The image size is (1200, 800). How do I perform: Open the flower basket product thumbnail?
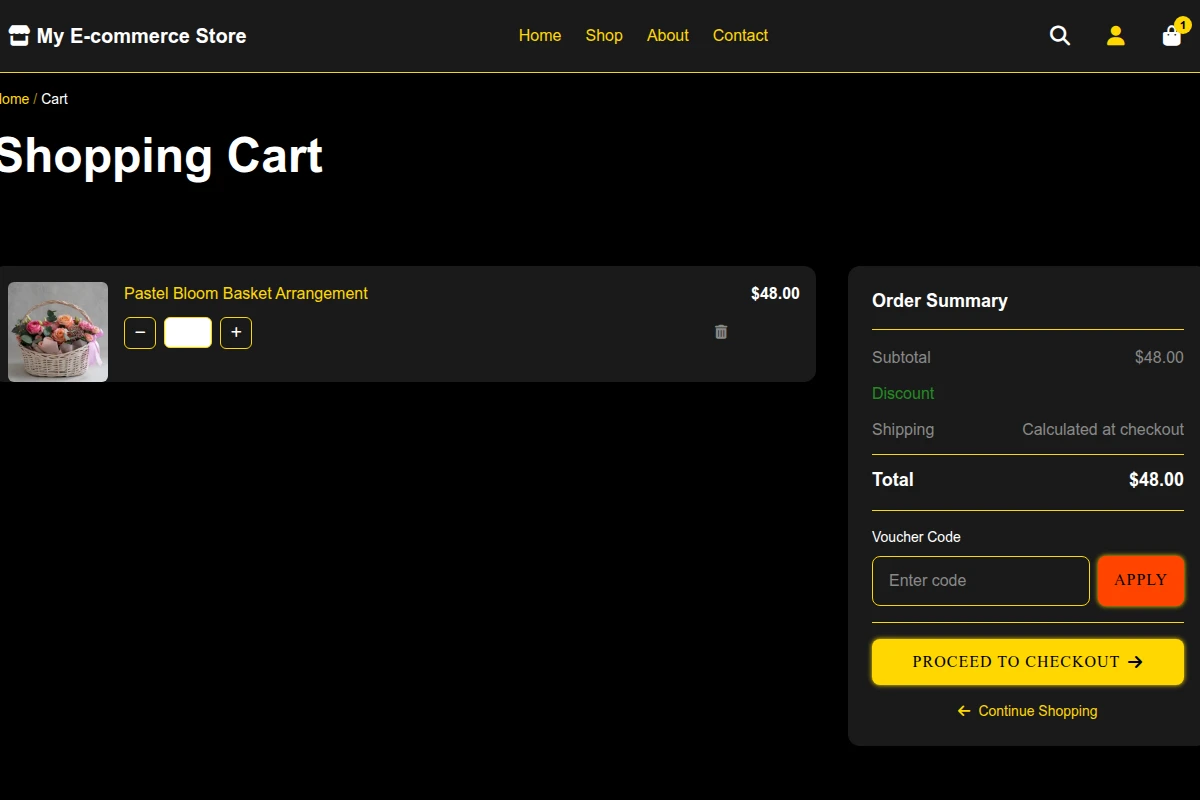pos(58,332)
